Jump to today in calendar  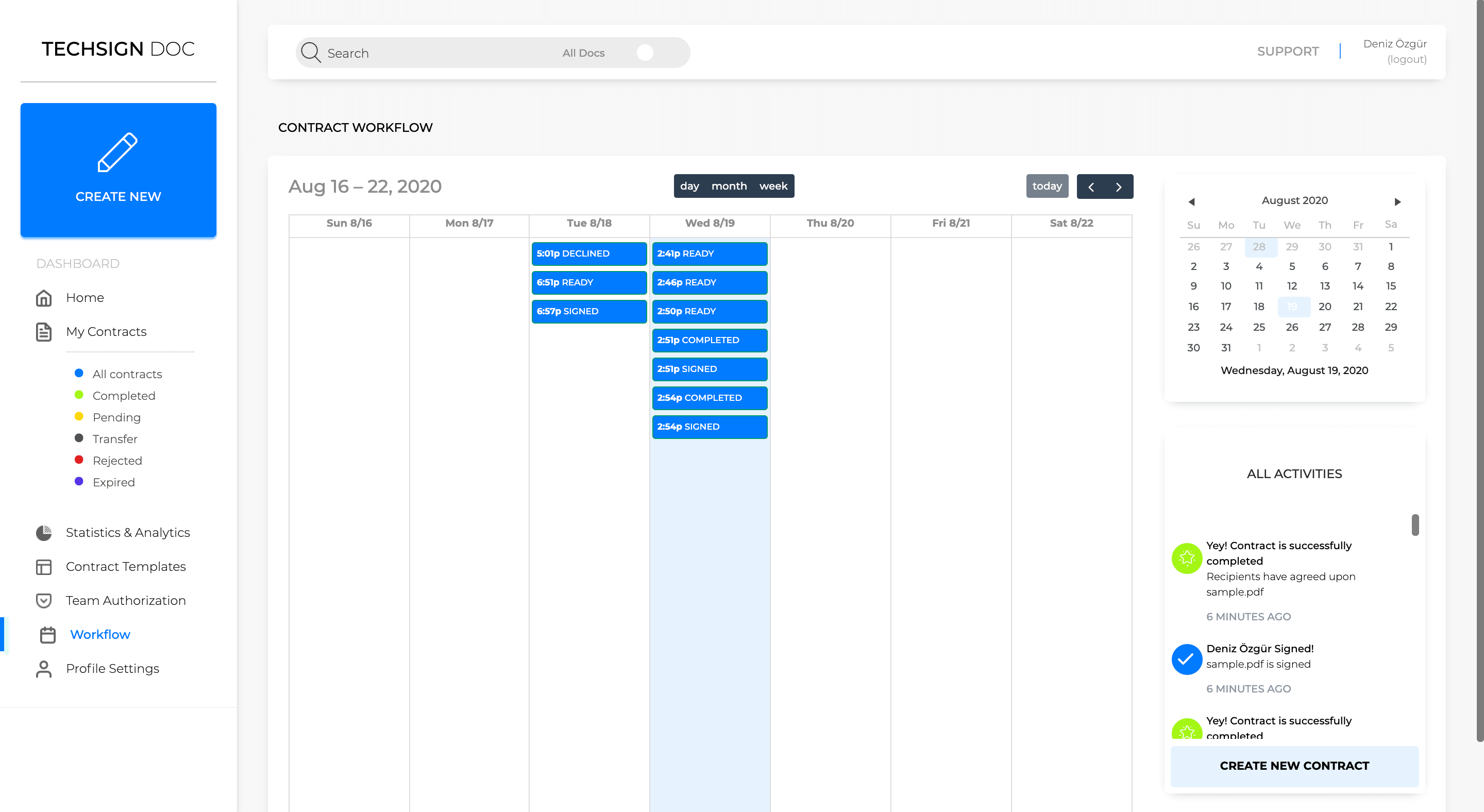[1047, 186]
